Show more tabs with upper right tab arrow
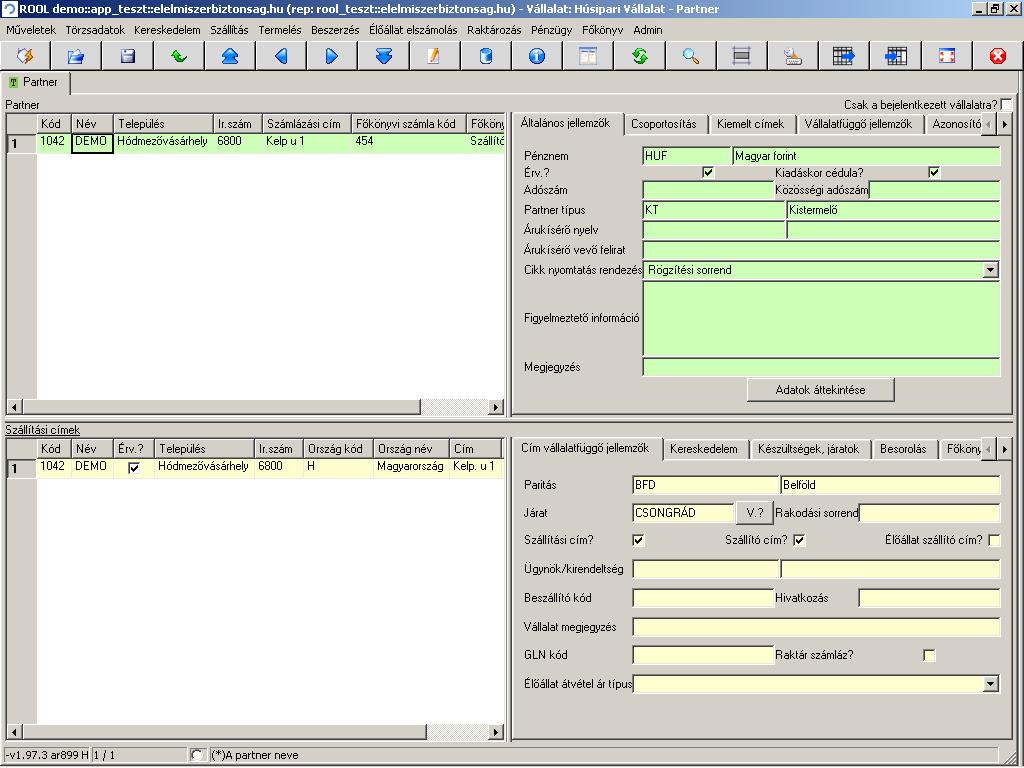Image resolution: width=1024 pixels, height=768 pixels. (x=1004, y=123)
